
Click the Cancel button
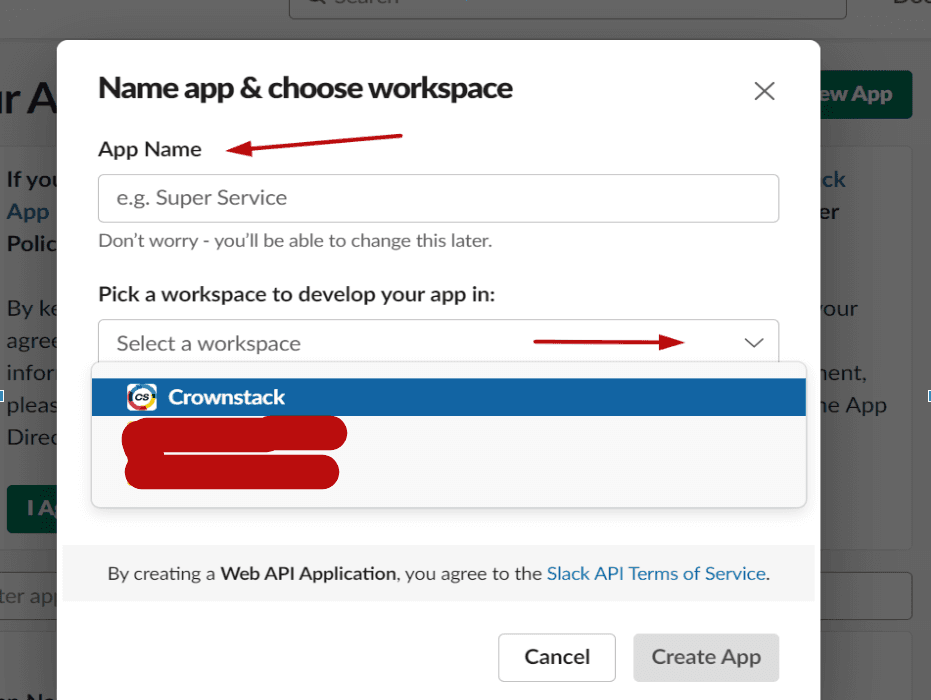tap(556, 657)
